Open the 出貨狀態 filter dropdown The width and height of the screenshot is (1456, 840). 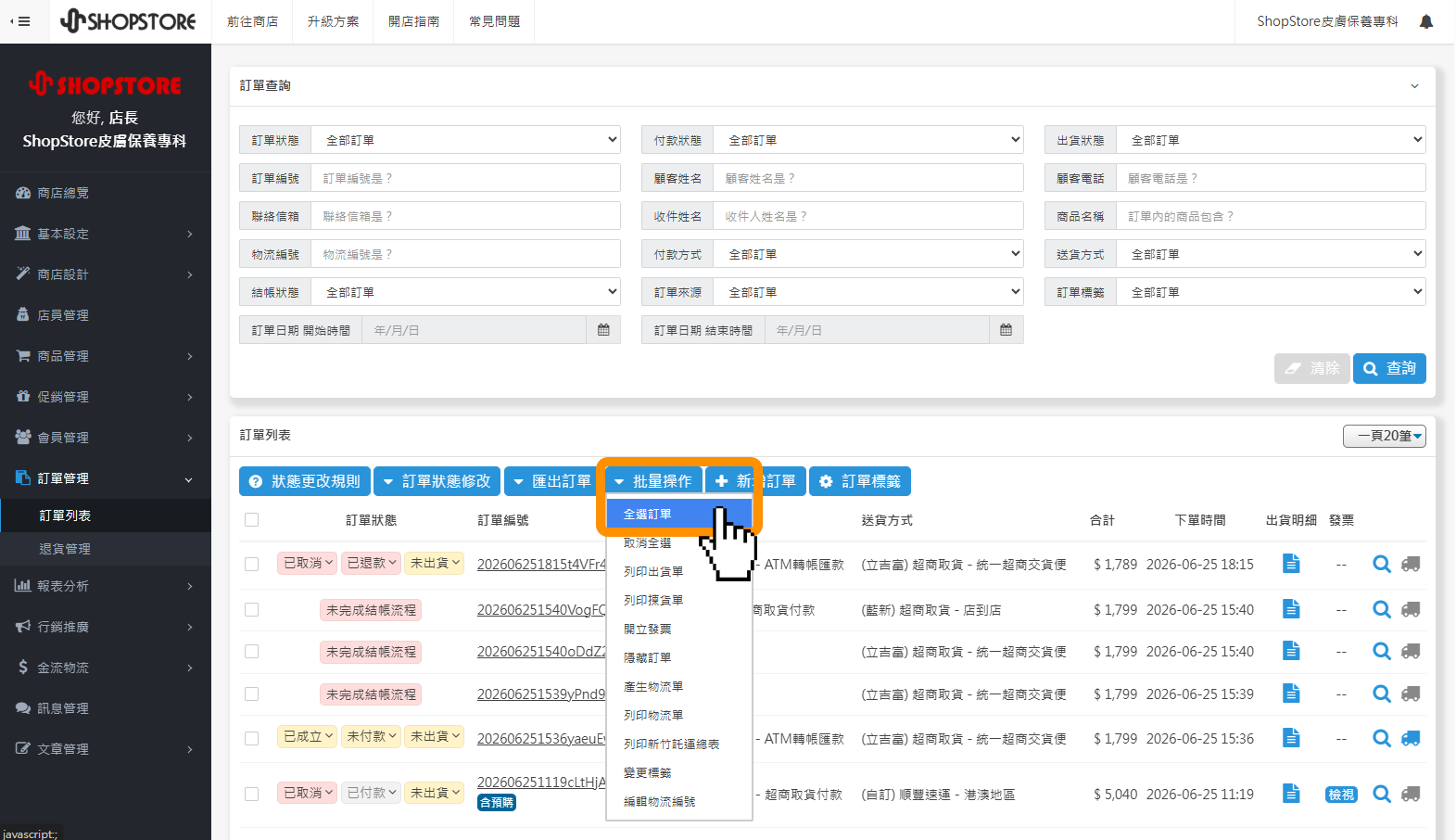1271,140
